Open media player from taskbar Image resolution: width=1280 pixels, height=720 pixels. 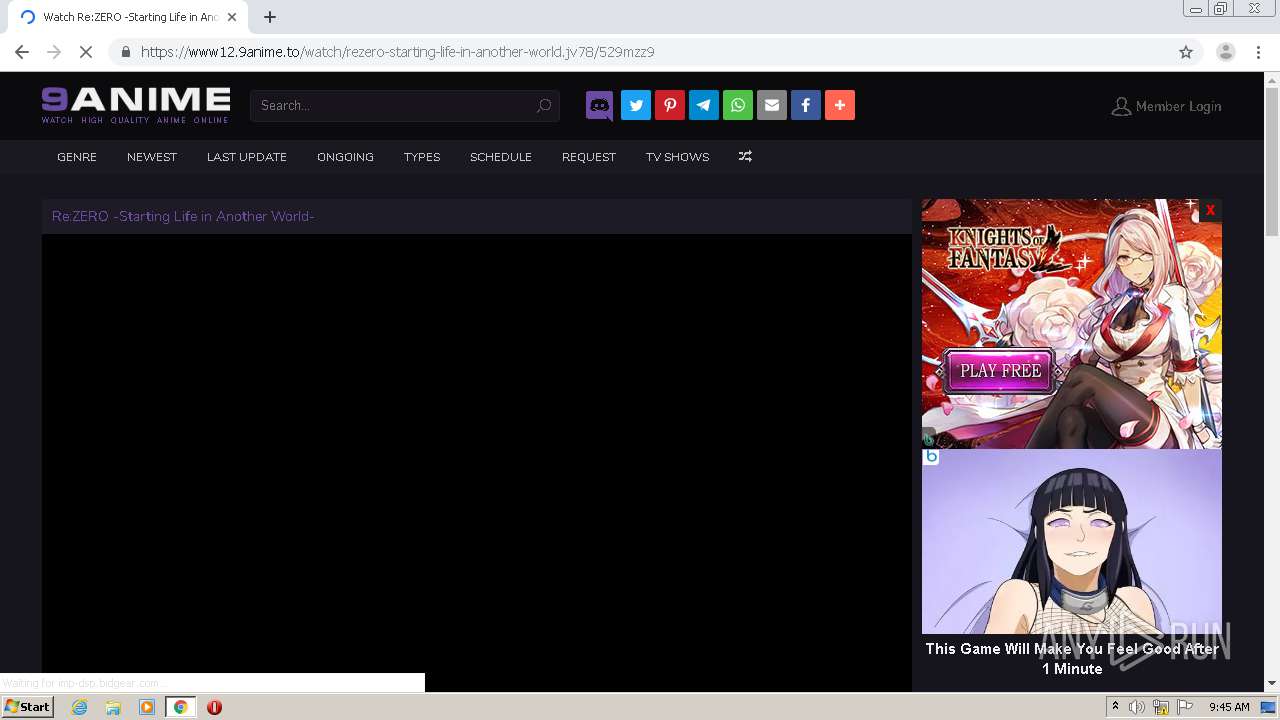pos(147,707)
